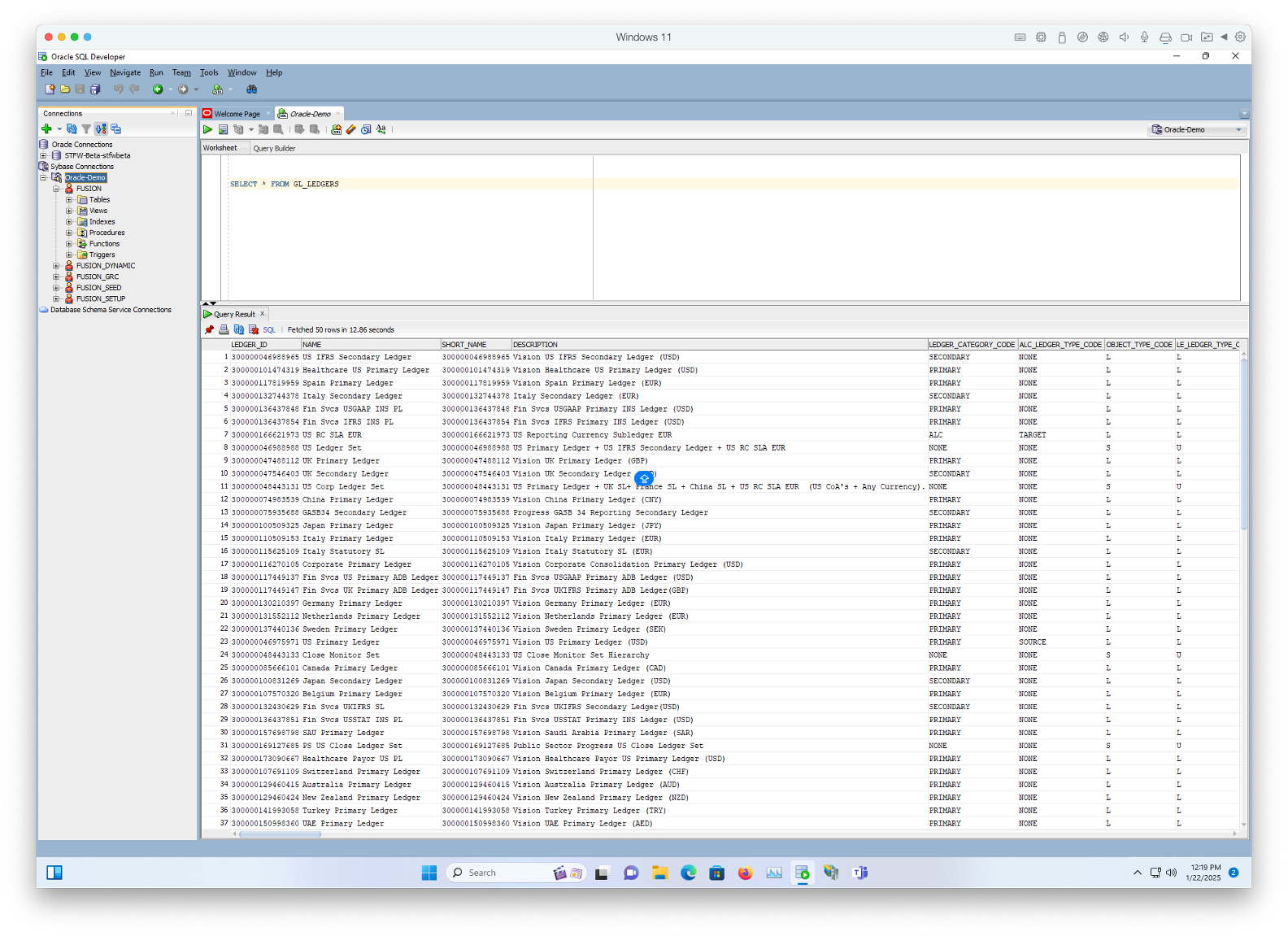The image size is (1288, 936).
Task: Switch to the Welcome Page tab
Action: click(237, 114)
